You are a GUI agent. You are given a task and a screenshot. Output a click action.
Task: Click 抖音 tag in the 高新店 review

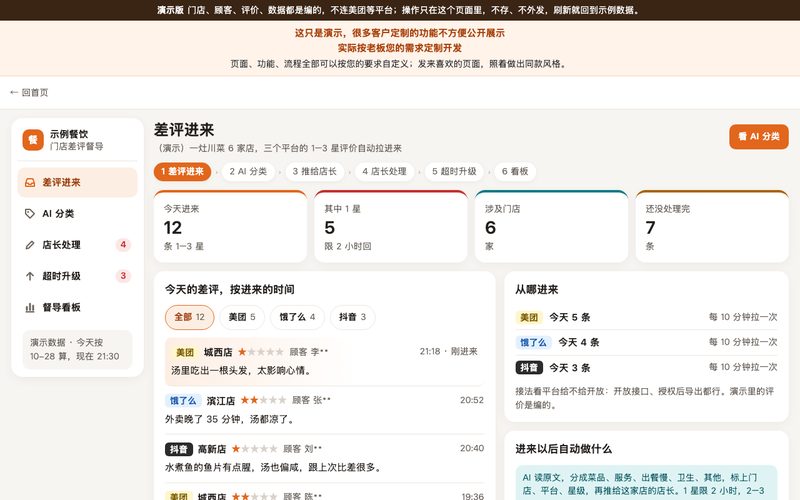click(179, 449)
